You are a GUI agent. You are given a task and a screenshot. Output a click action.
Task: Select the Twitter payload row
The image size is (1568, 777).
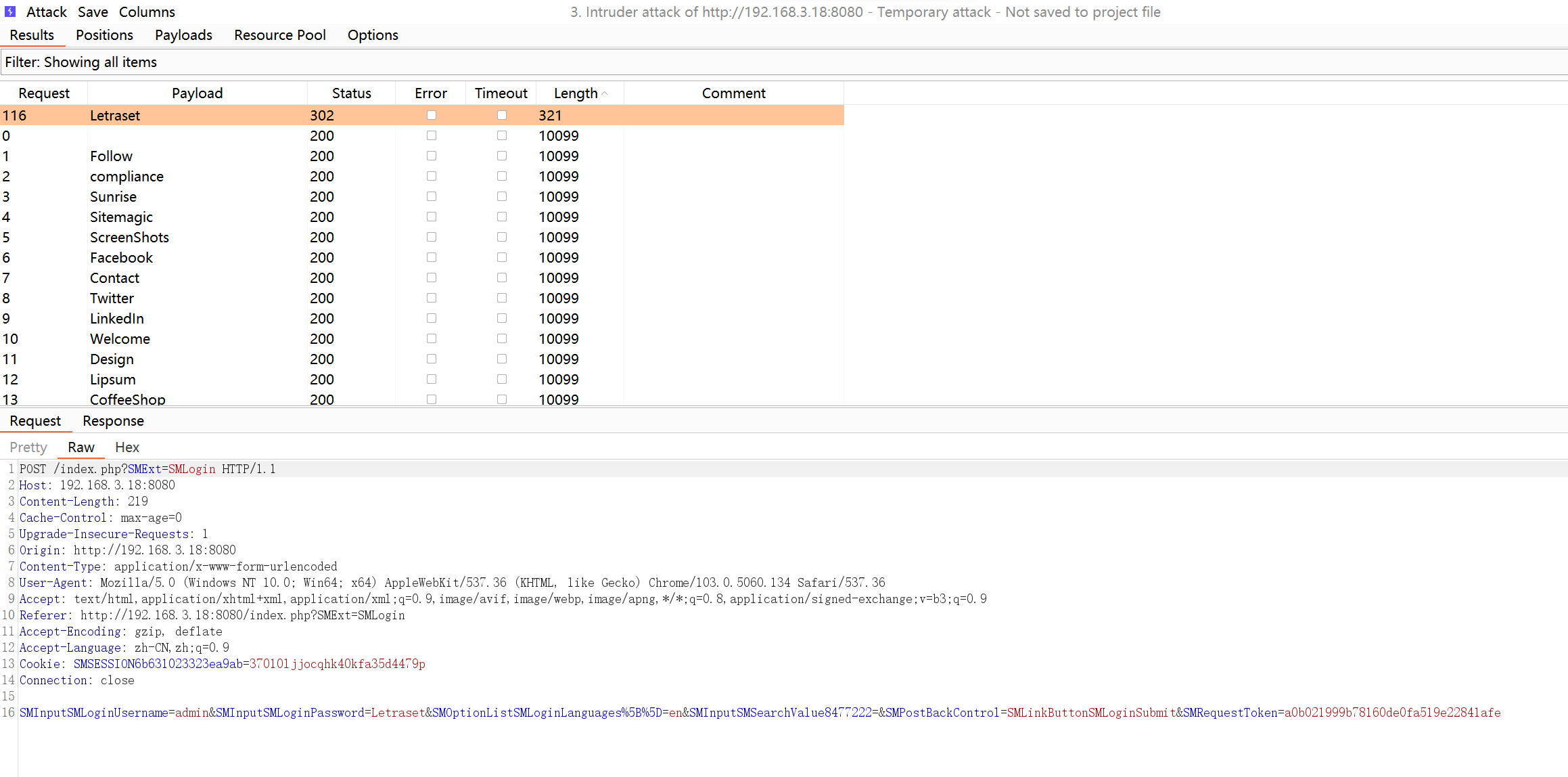[422, 298]
